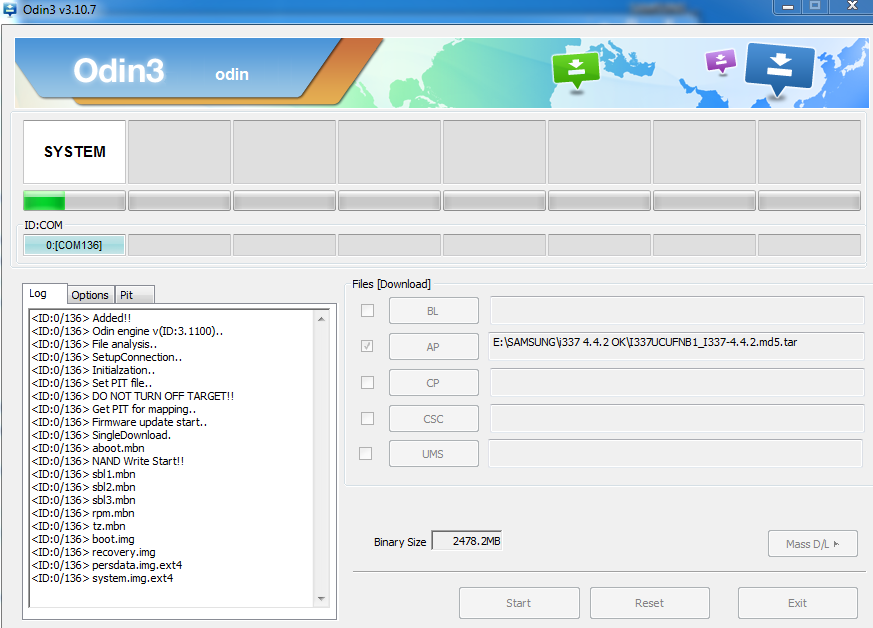Click log line 'File analysis..'
Image resolution: width=873 pixels, height=628 pixels.
click(x=95, y=344)
